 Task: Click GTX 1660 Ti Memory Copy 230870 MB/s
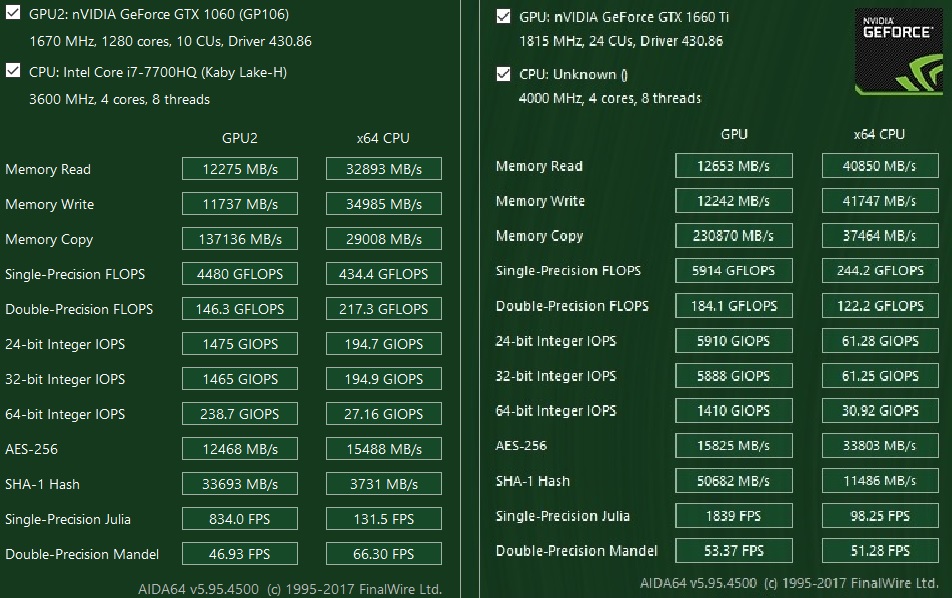pyautogui.click(x=734, y=236)
